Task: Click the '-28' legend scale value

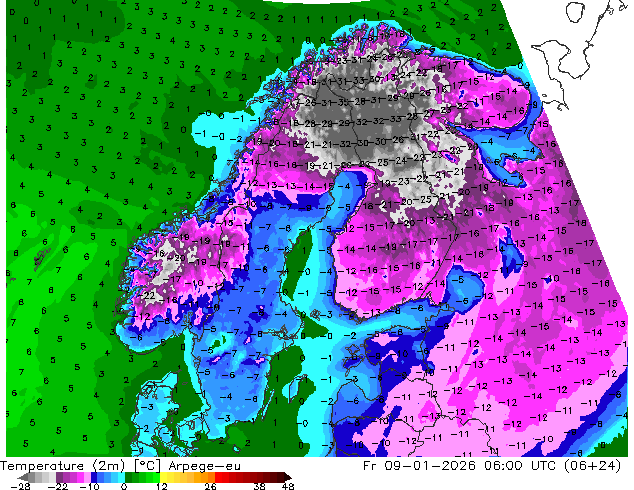Action: pos(20,486)
